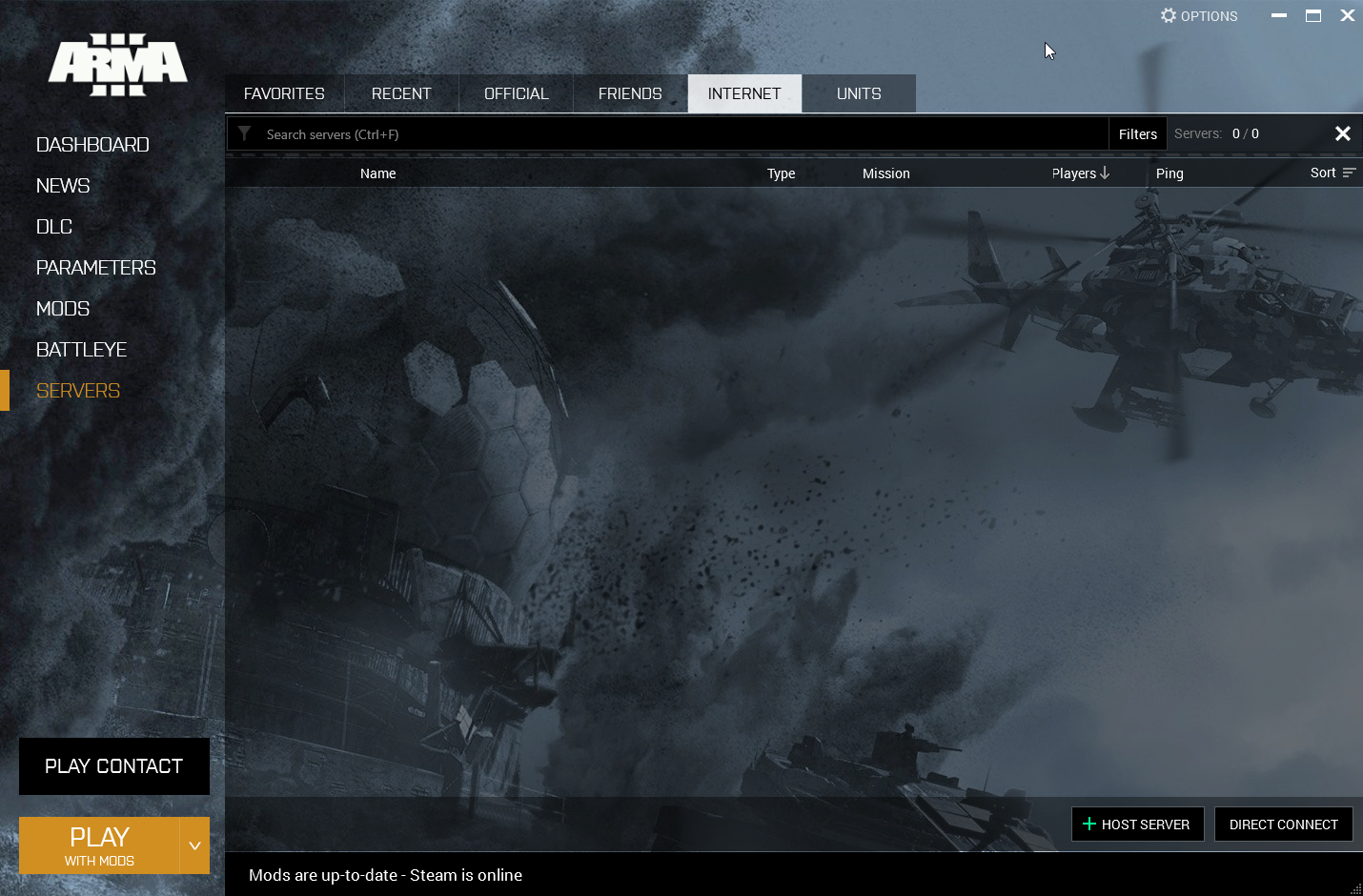Image resolution: width=1363 pixels, height=896 pixels.
Task: Open the Units tab
Action: (859, 93)
